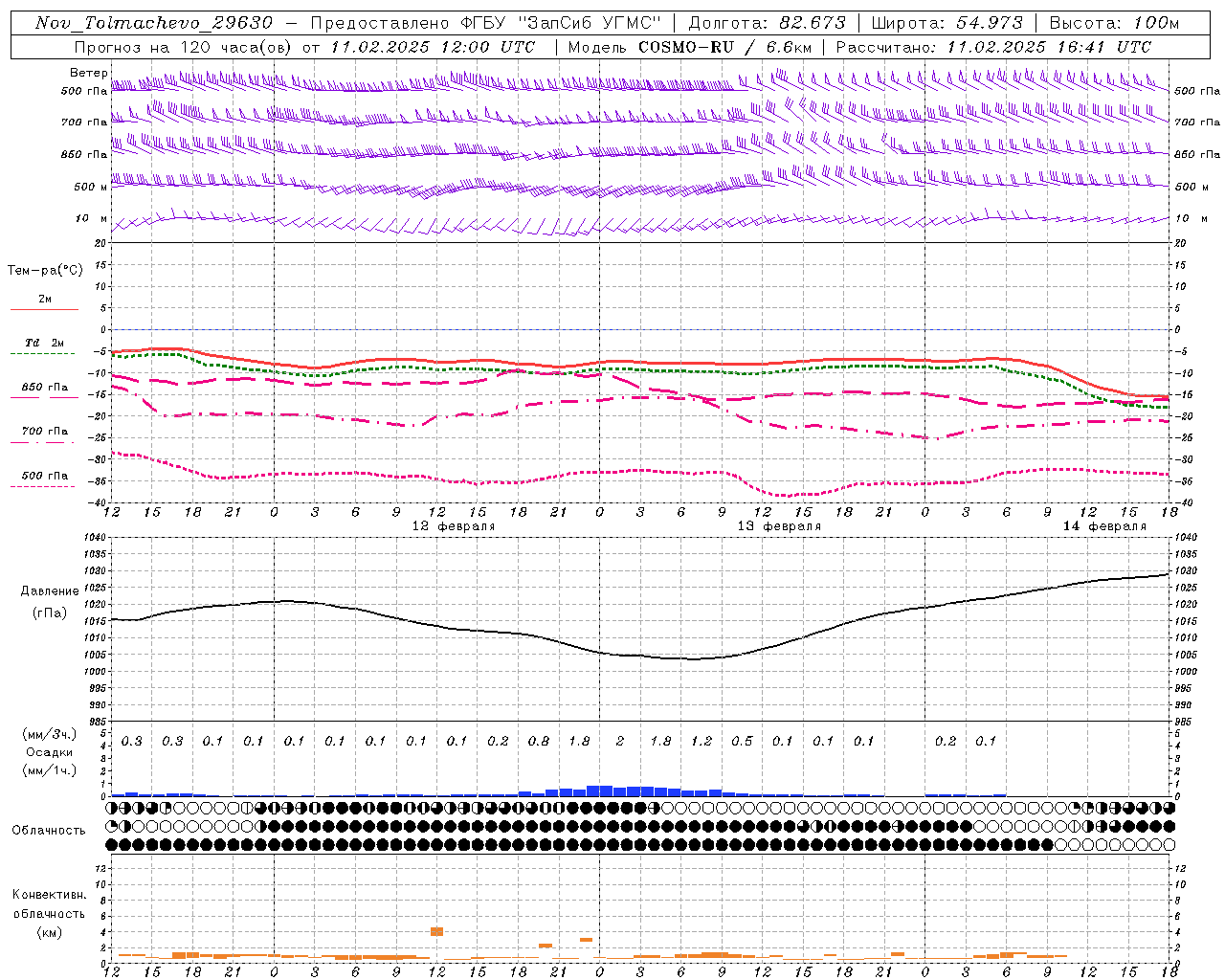Click the '0.8' precipitation value
1225x980 pixels.
539,741
